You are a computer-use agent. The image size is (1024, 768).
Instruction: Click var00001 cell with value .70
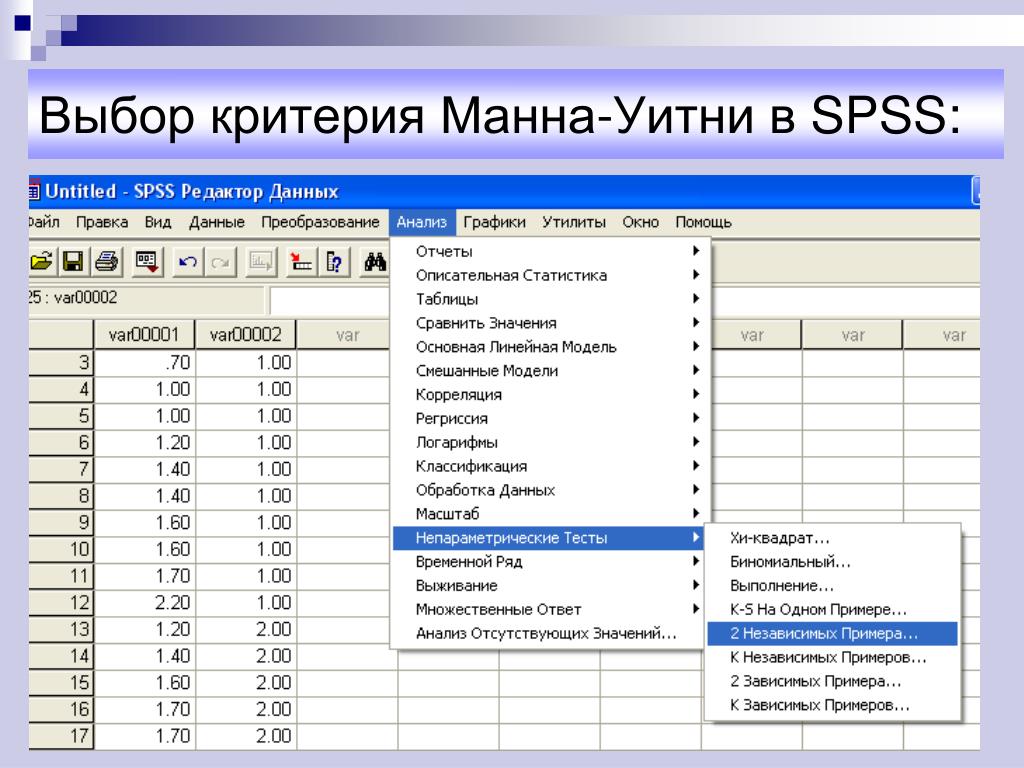tap(145, 362)
